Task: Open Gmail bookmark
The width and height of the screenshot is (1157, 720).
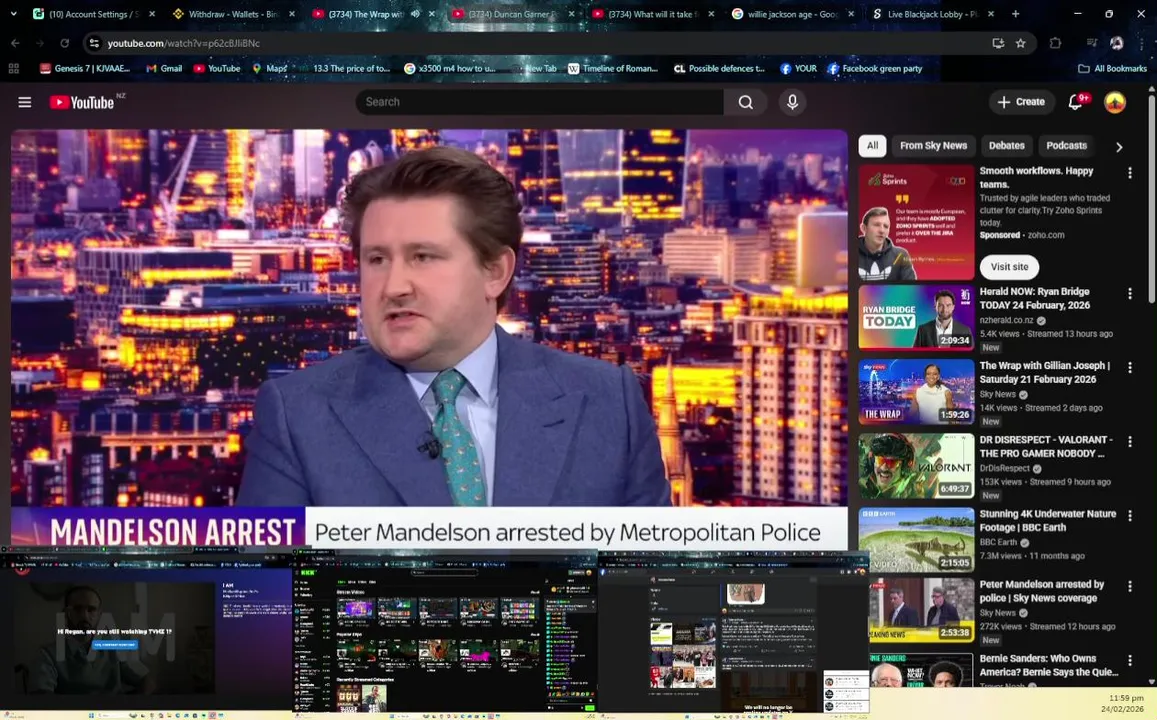Action: [164, 69]
